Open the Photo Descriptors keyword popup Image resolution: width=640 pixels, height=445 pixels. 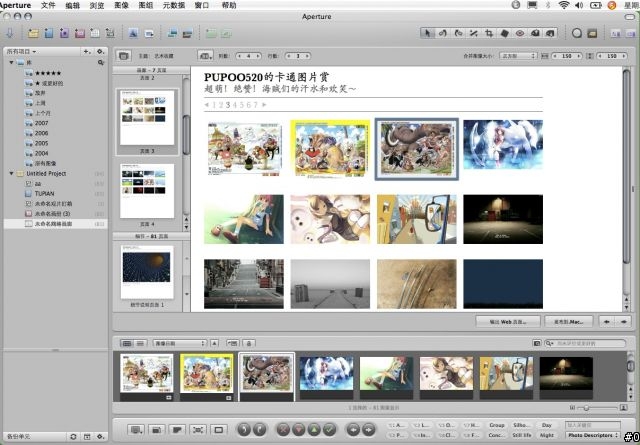coord(593,436)
